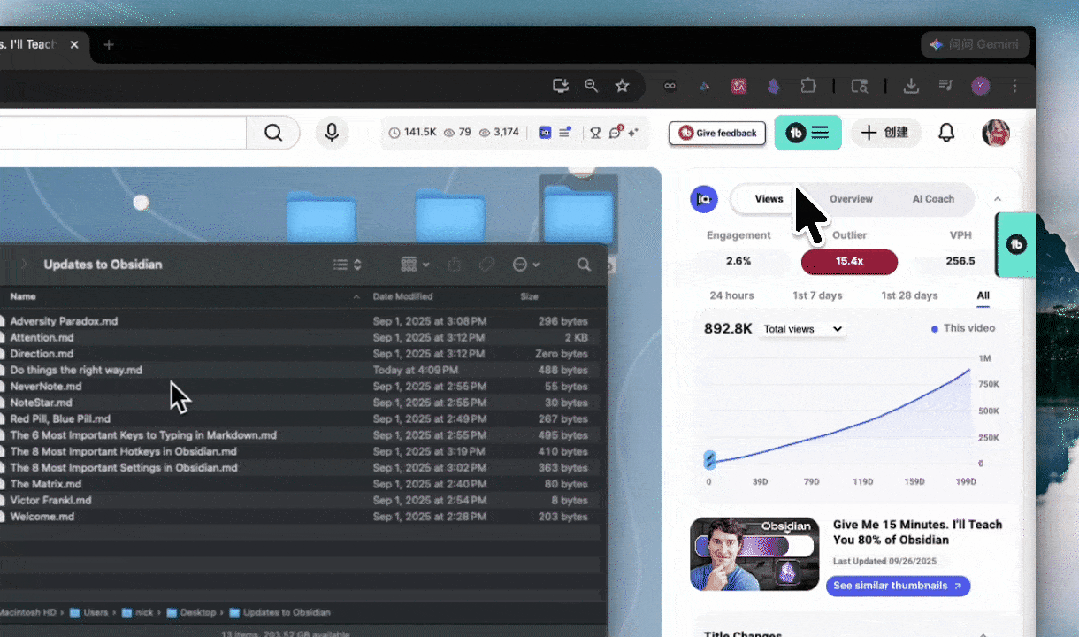Click the install app icon in address bar
This screenshot has height=637, width=1079.
pos(561,85)
